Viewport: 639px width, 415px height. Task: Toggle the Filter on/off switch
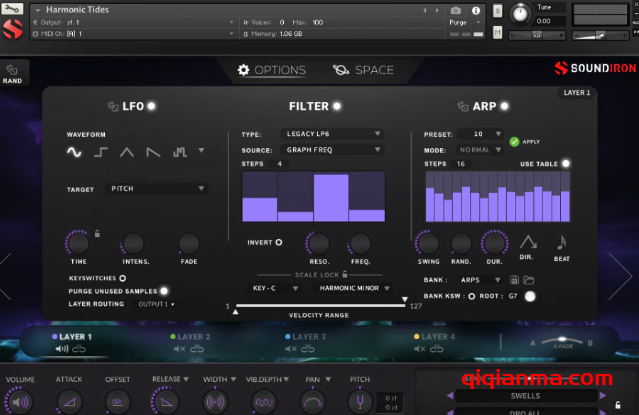click(x=337, y=106)
